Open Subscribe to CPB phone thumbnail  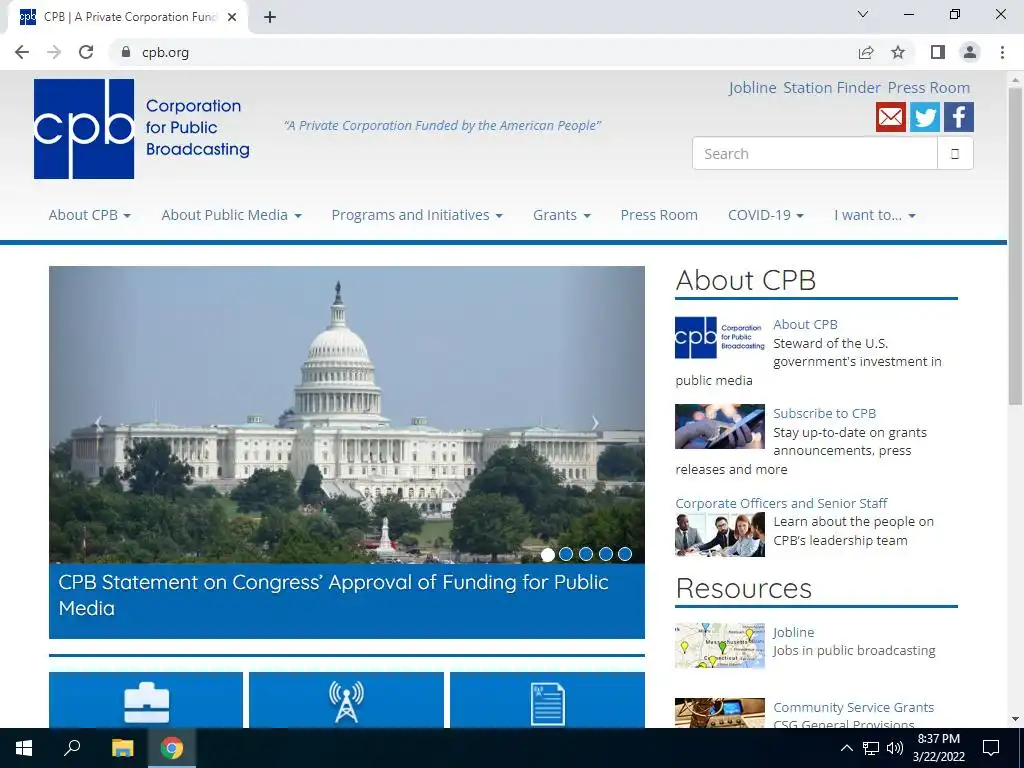(720, 426)
